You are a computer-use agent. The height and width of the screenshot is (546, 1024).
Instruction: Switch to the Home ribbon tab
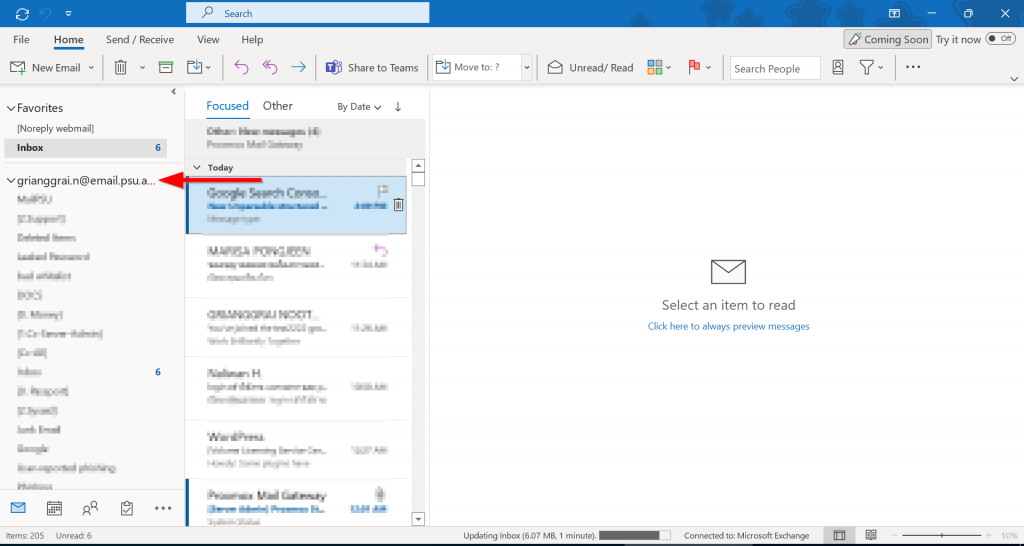[x=69, y=39]
